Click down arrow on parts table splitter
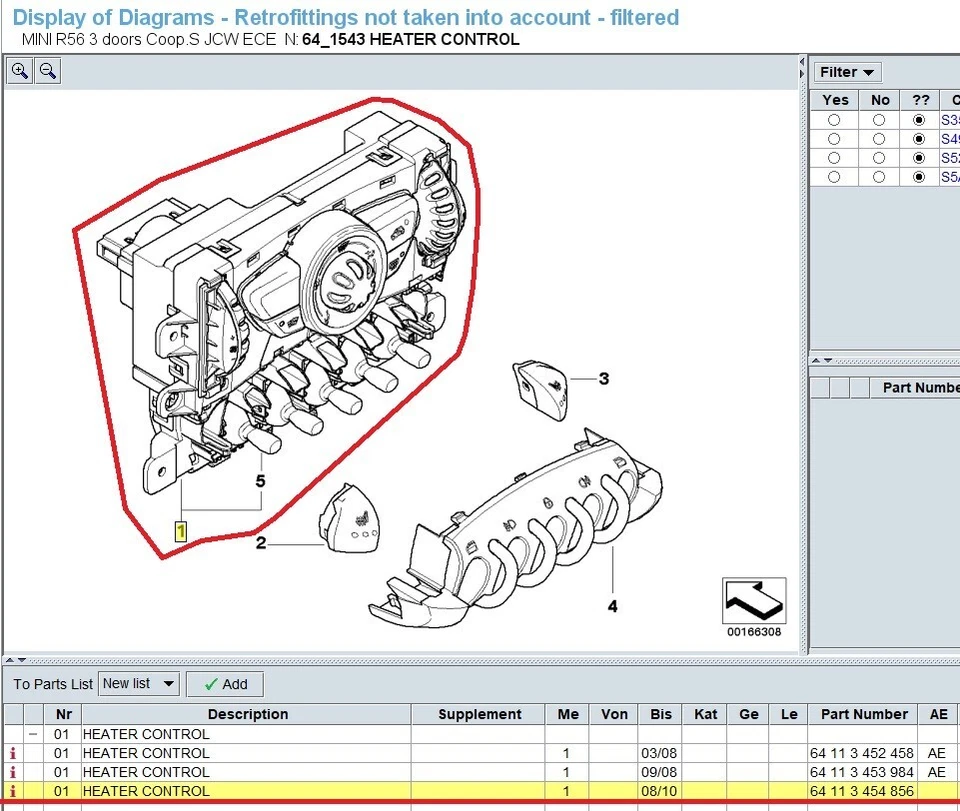 point(22,660)
